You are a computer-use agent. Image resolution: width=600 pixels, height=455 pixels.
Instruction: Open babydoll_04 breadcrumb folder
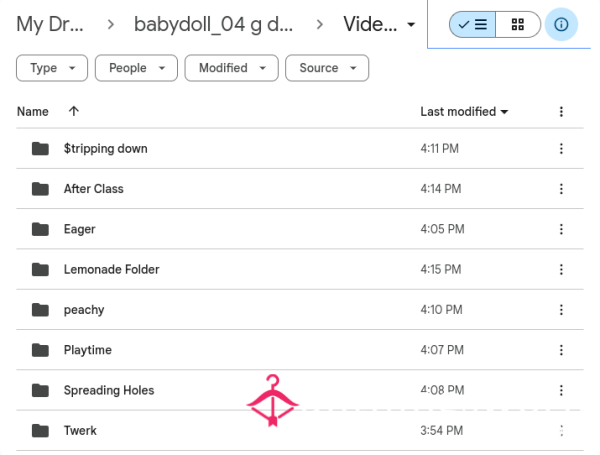pos(213,24)
